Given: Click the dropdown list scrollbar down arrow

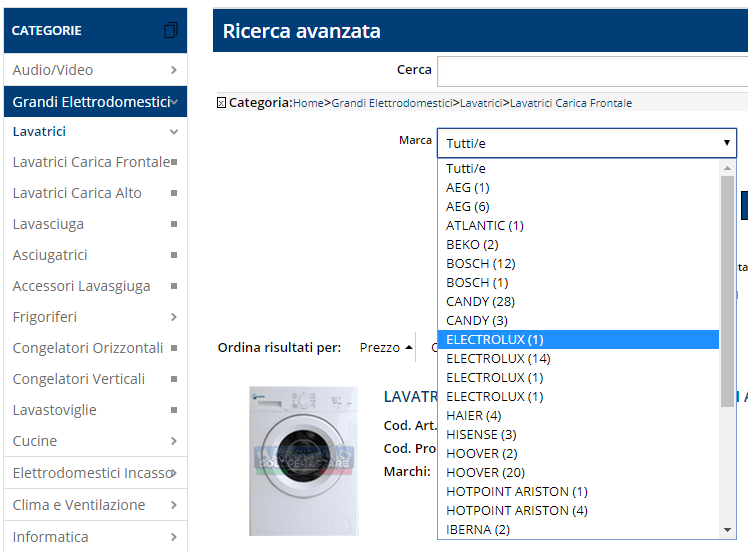Looking at the screenshot, I should tap(727, 530).
